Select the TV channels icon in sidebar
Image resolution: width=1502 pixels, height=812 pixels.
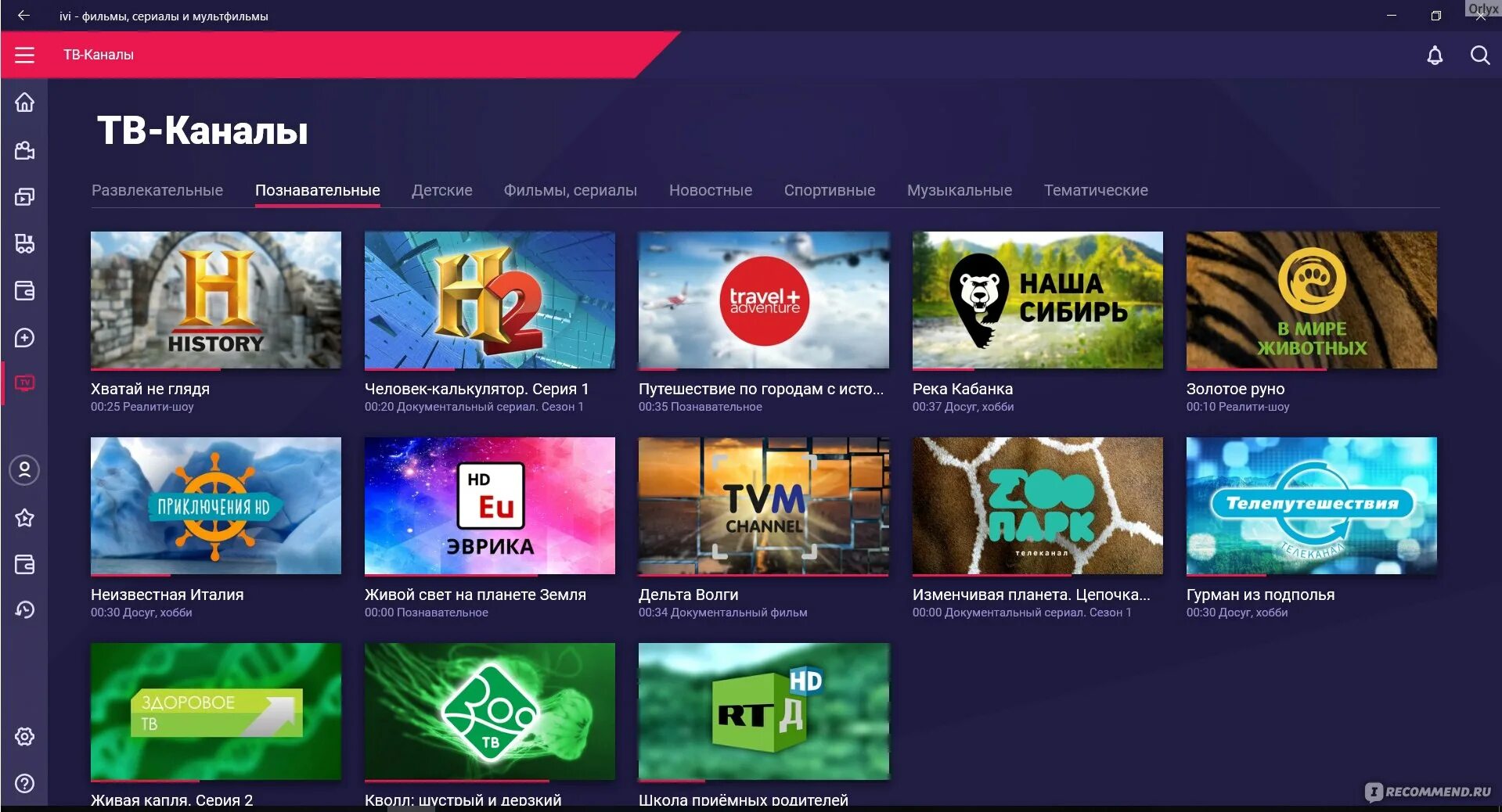(25, 383)
